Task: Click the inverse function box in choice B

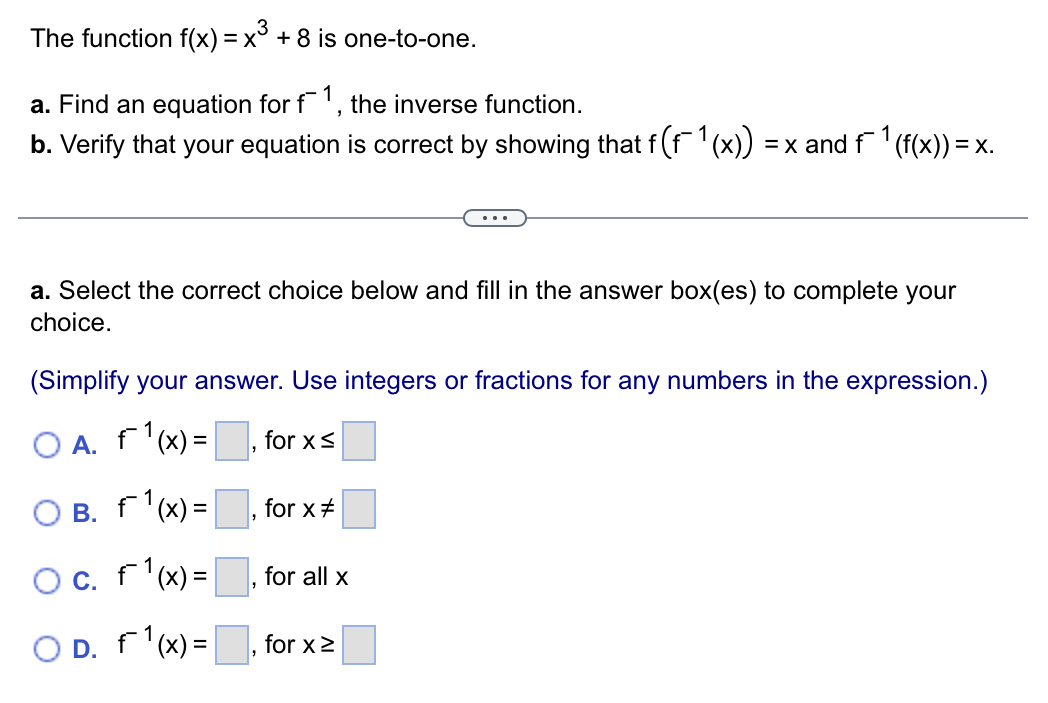Action: [231, 509]
